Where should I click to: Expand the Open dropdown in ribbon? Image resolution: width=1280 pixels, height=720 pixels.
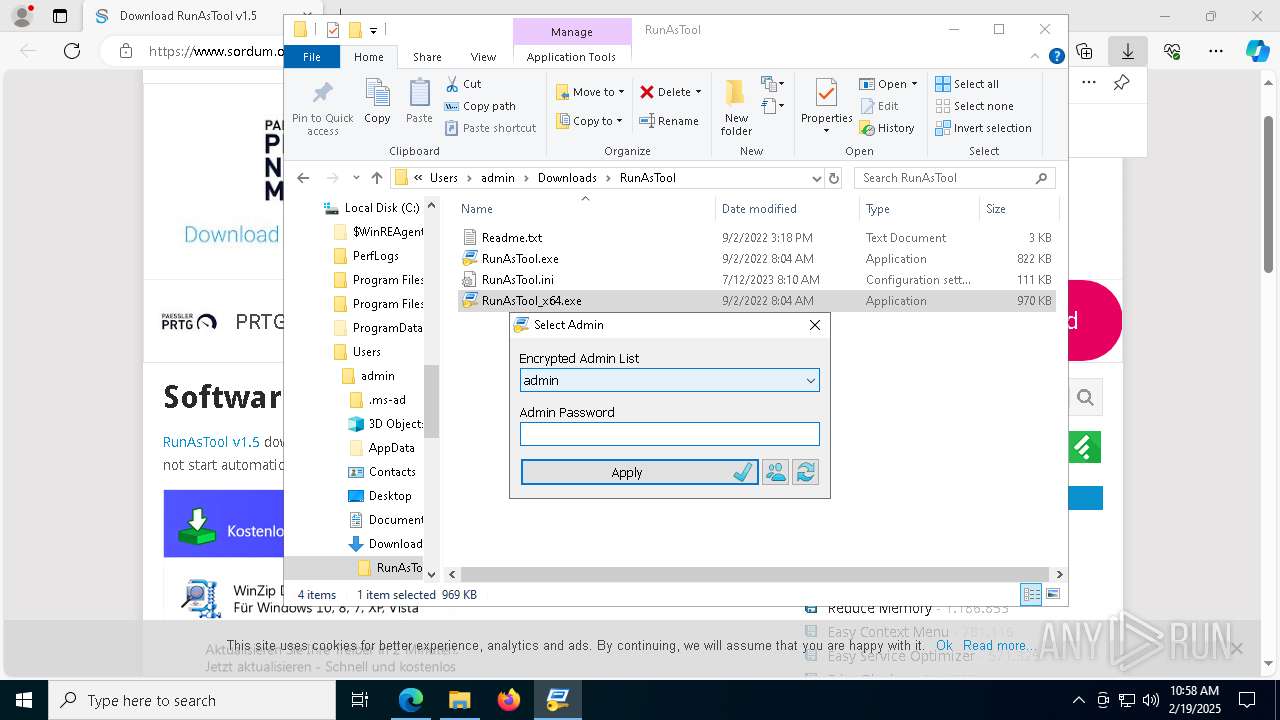(x=914, y=84)
